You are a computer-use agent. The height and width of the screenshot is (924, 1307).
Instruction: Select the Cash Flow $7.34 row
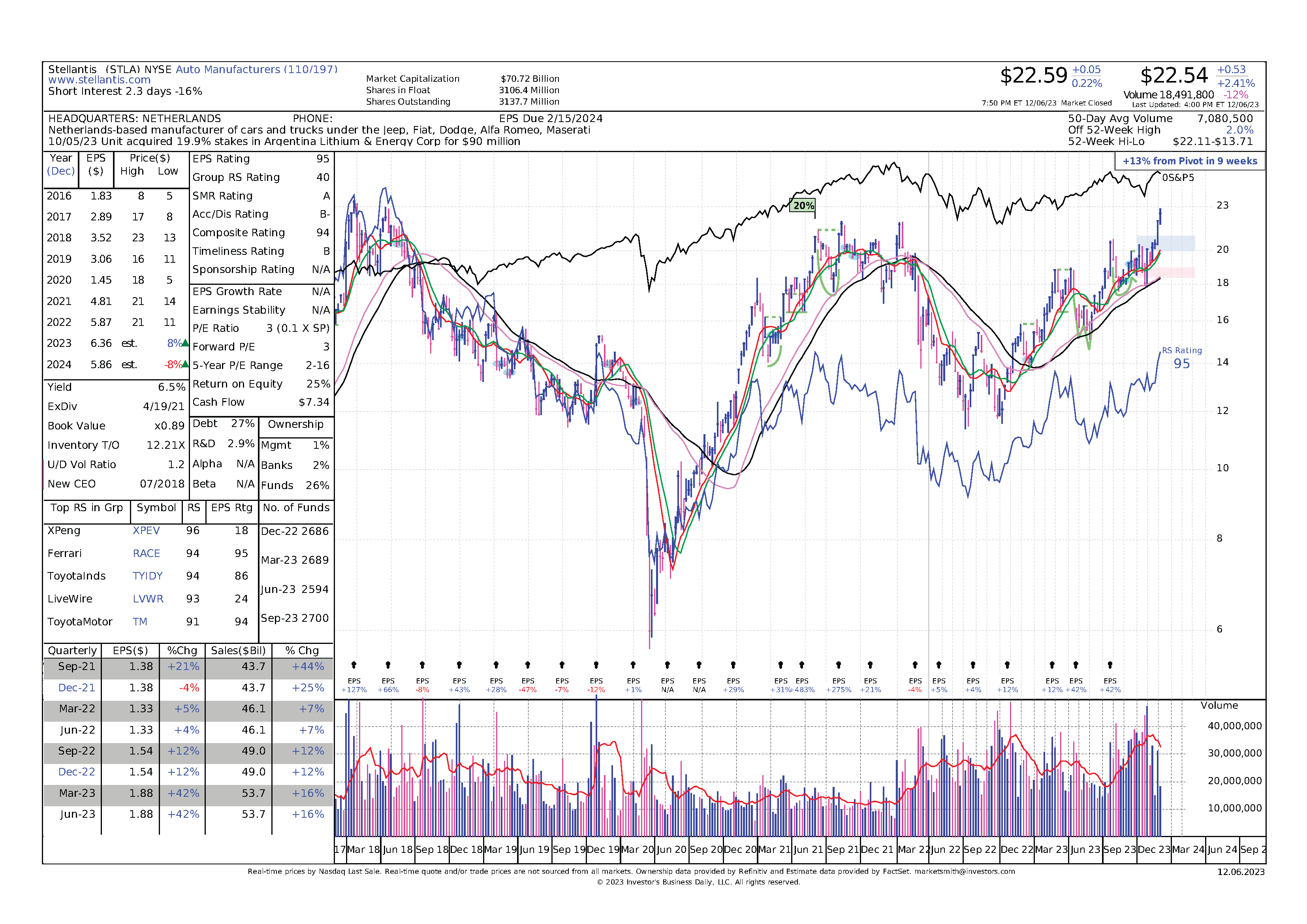point(261,402)
